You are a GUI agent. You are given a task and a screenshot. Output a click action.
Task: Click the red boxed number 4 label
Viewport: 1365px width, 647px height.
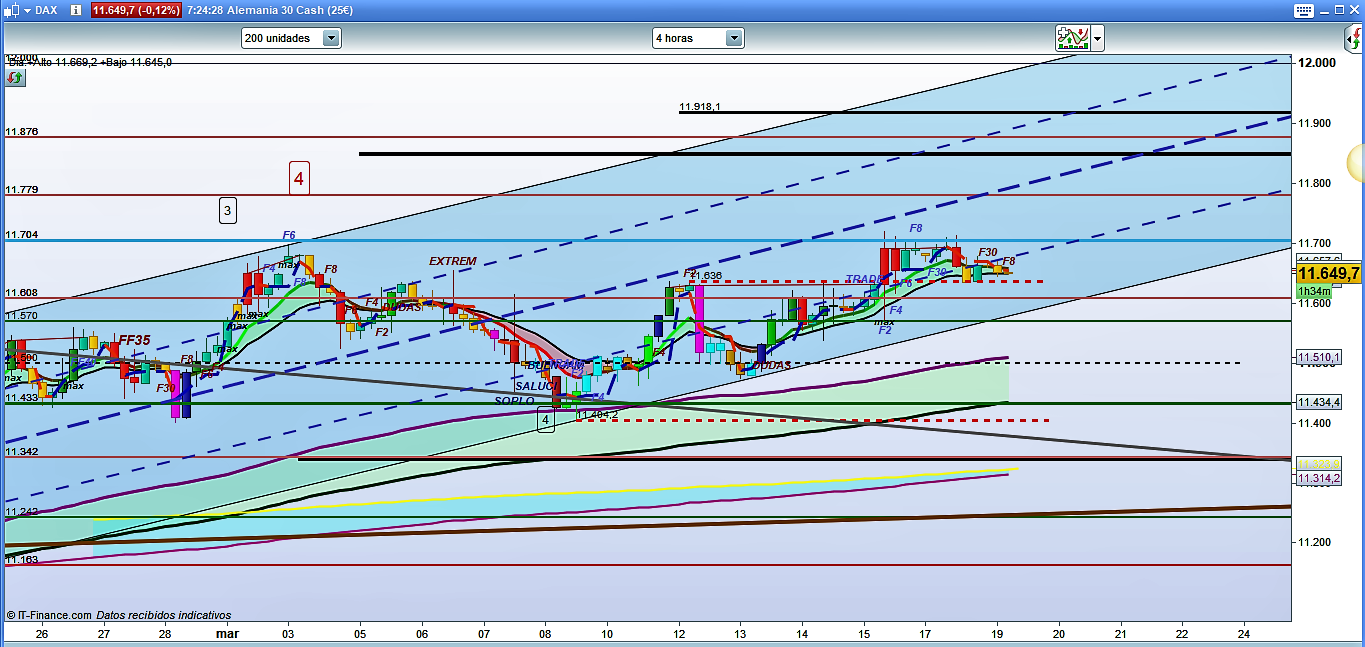(x=299, y=178)
